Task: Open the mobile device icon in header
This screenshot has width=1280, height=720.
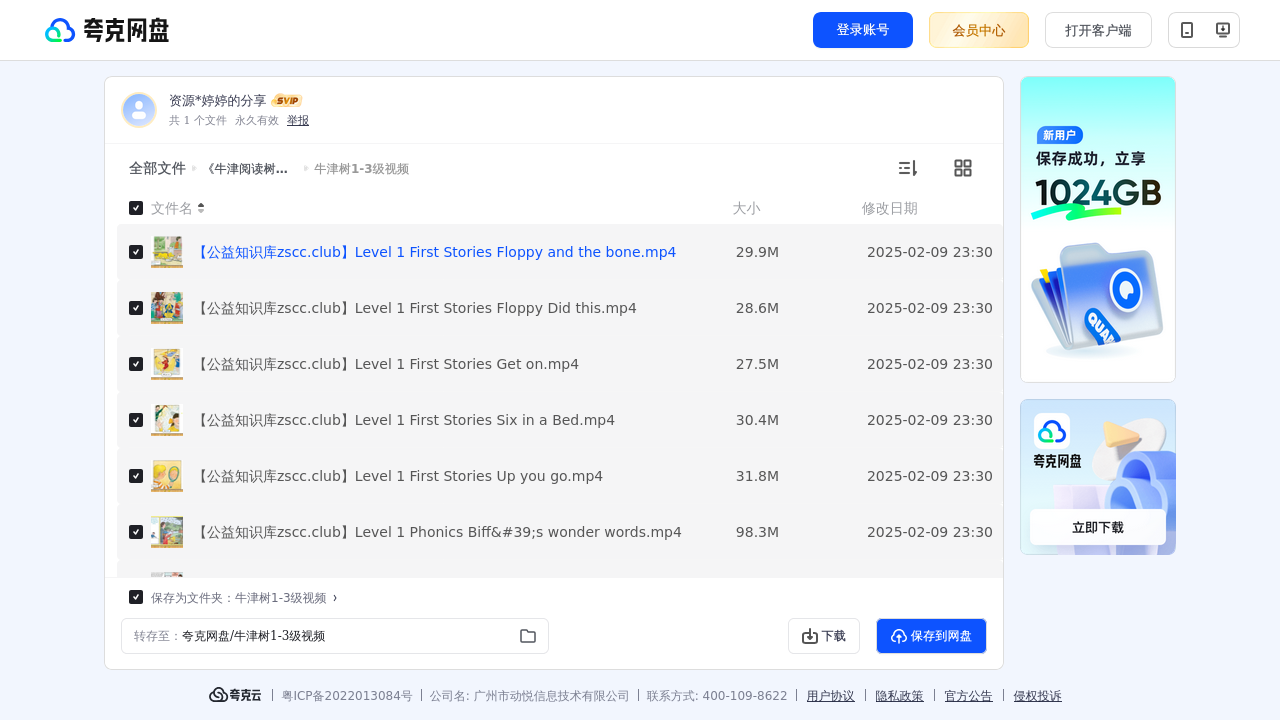Action: [x=1187, y=30]
